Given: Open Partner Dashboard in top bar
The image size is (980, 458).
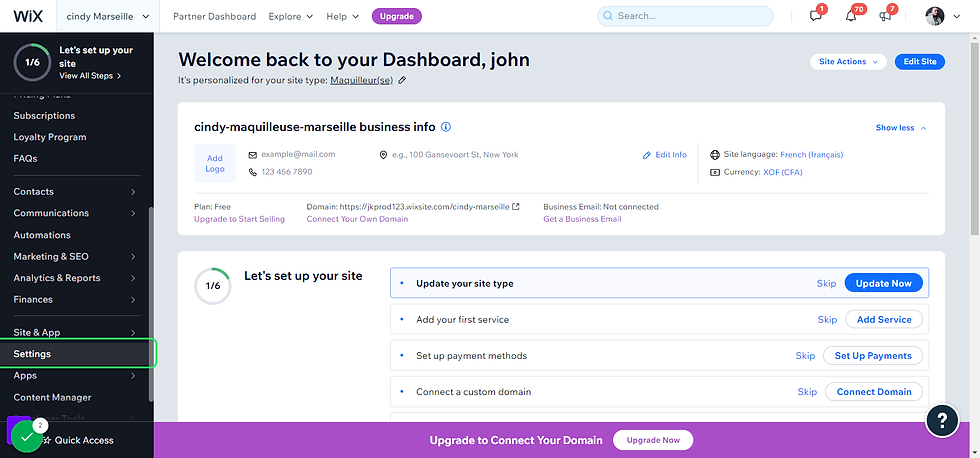Looking at the screenshot, I should 214,16.
